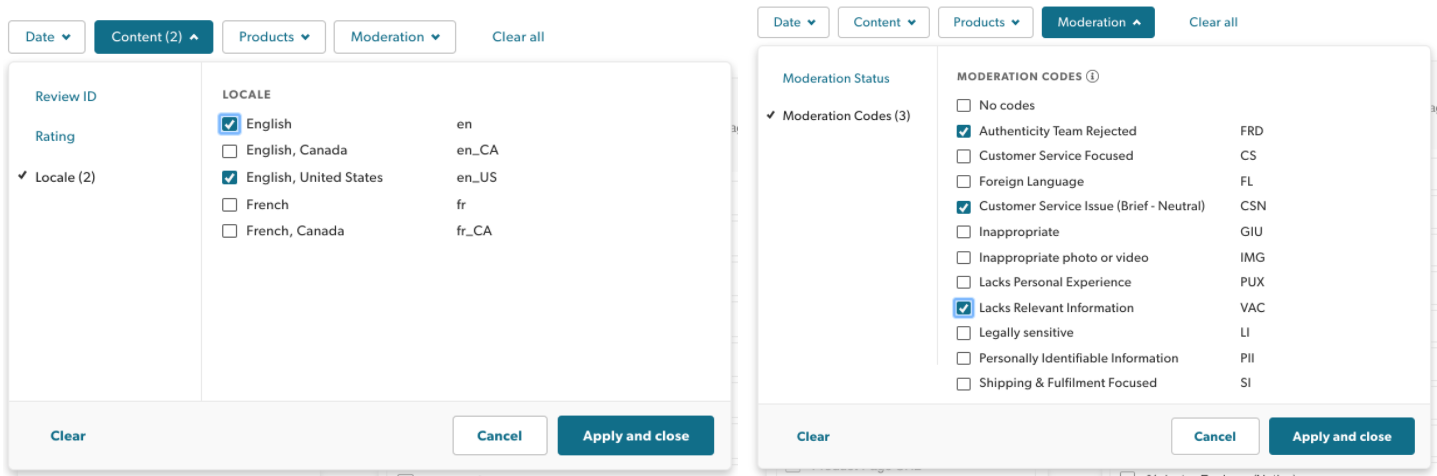The width and height of the screenshot is (1437, 476).
Task: Select the Moderation Codes (3) section
Action: click(846, 116)
